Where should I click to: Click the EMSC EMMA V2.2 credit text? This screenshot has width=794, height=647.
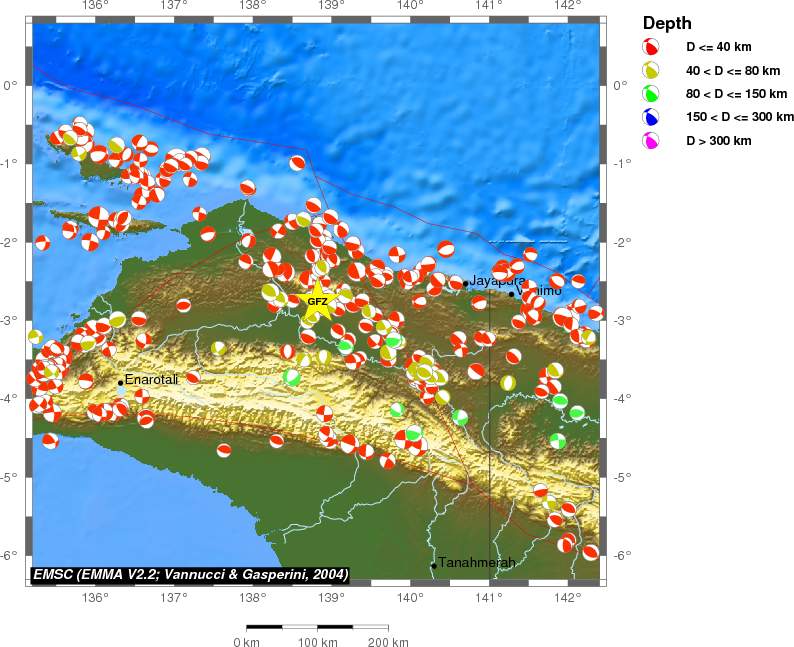191,574
